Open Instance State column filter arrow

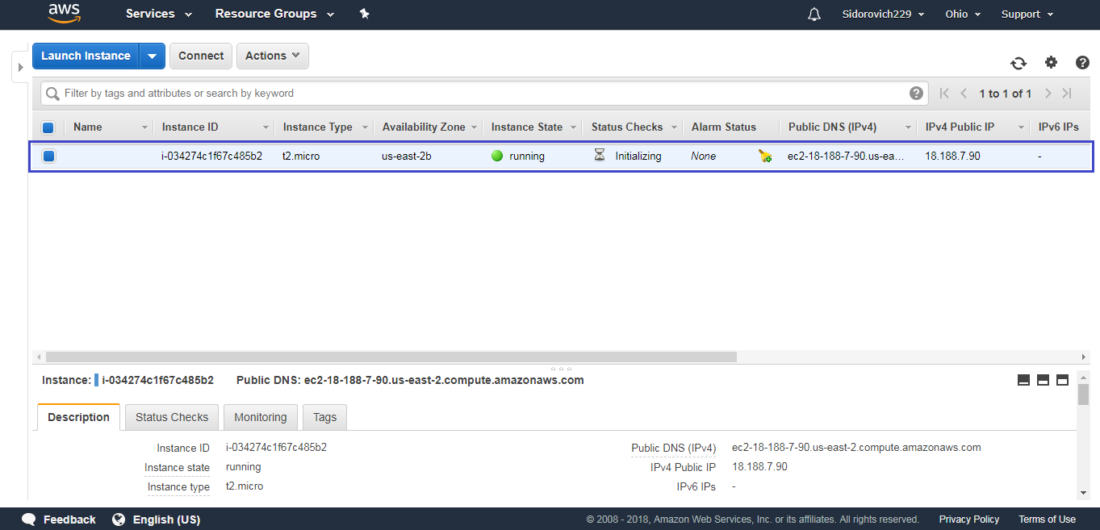pos(574,128)
